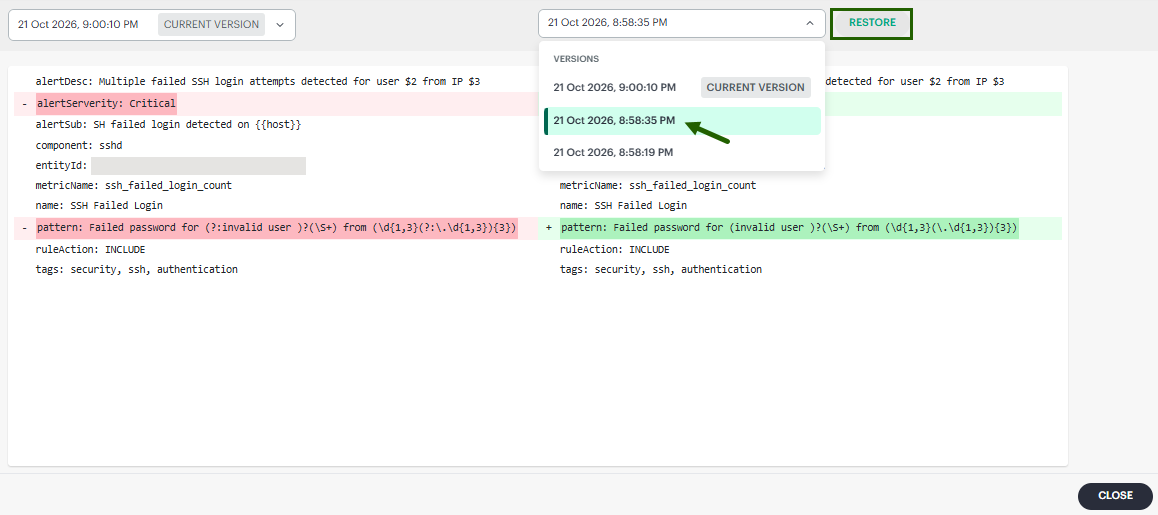Viewport: 1158px width, 515px height.
Task: Click alertSub: SH failed login line
Action: pos(168,124)
